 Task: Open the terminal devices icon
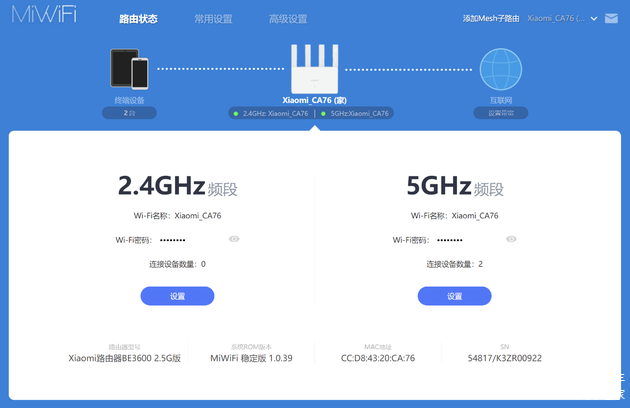click(x=129, y=68)
